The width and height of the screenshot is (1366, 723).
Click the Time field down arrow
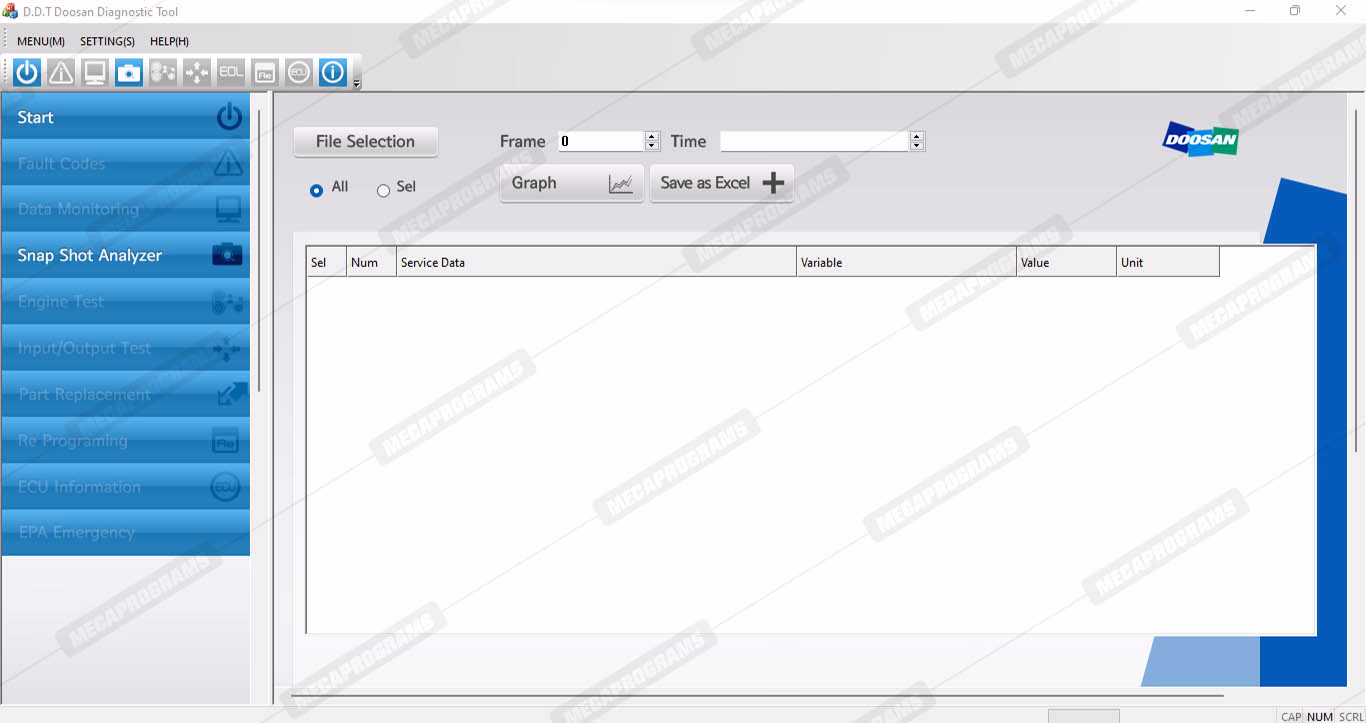point(917,146)
